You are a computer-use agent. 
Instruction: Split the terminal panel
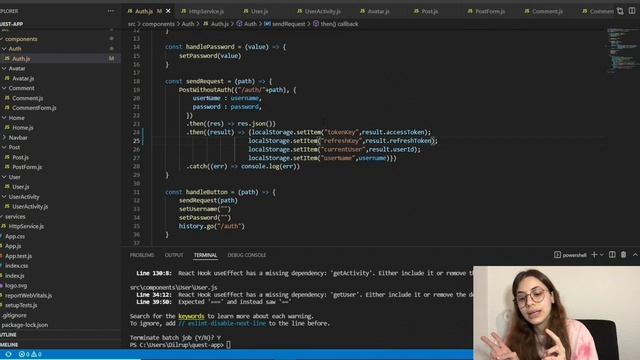(x=612, y=255)
